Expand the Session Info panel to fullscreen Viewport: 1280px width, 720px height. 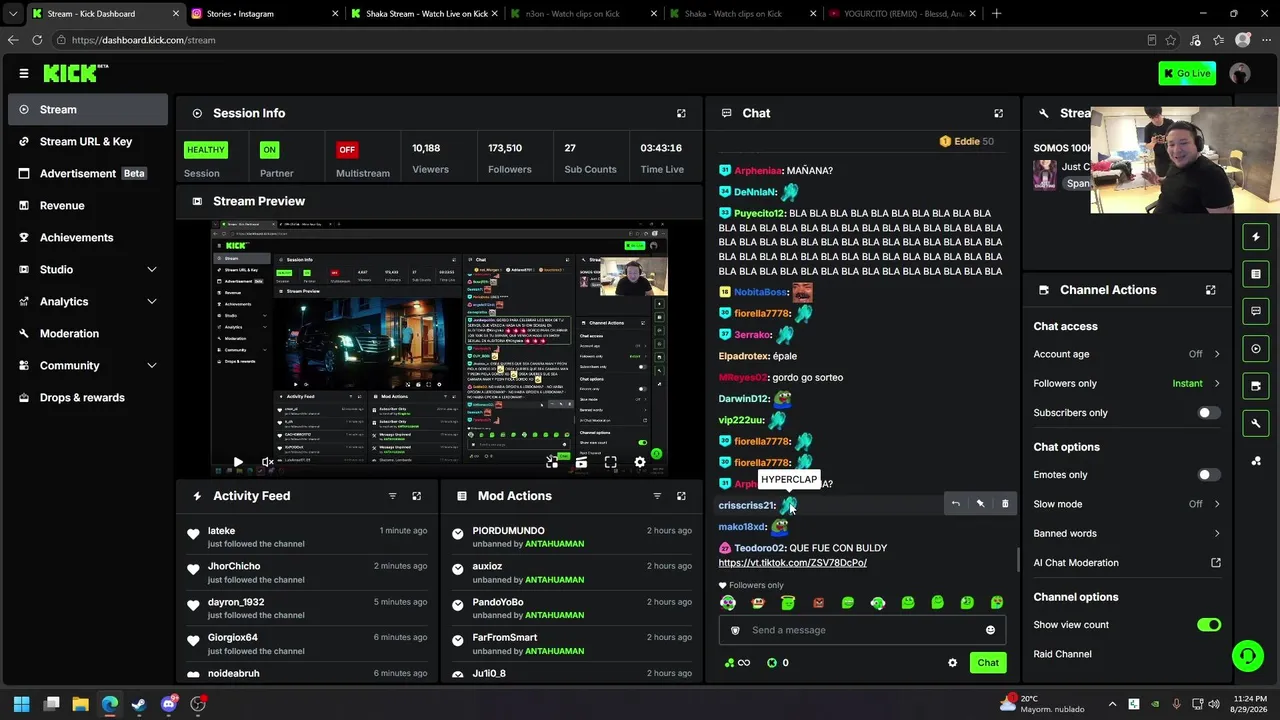(681, 113)
